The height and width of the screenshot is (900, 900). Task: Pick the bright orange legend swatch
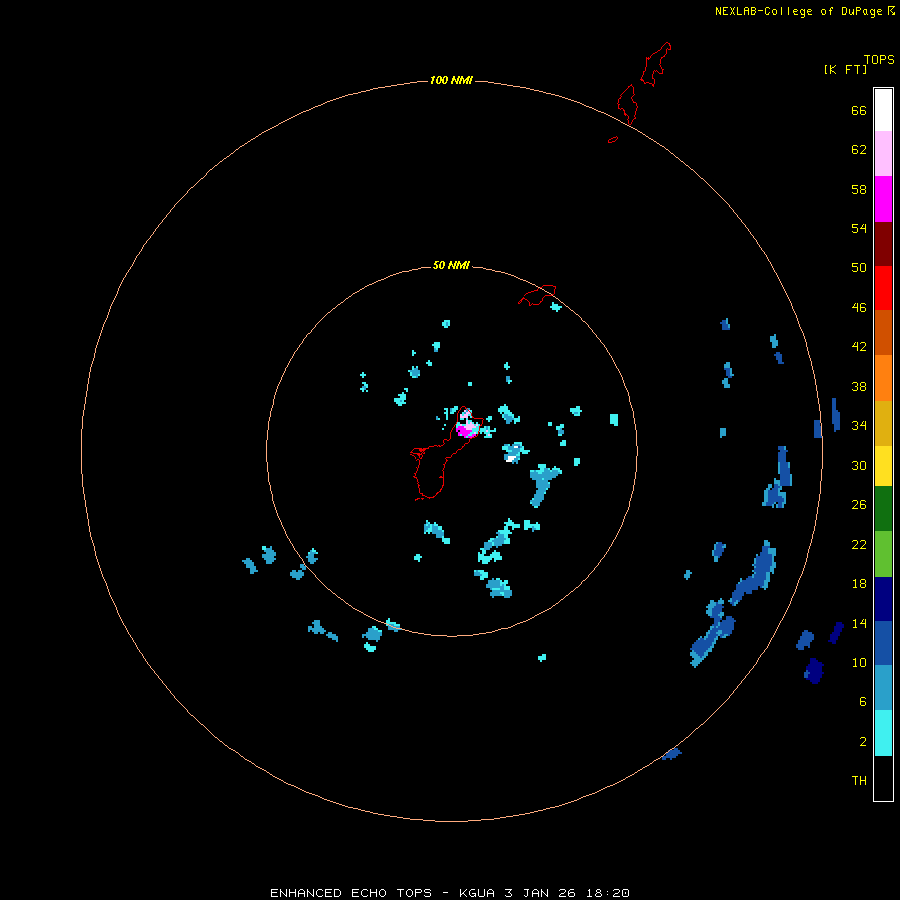[883, 378]
